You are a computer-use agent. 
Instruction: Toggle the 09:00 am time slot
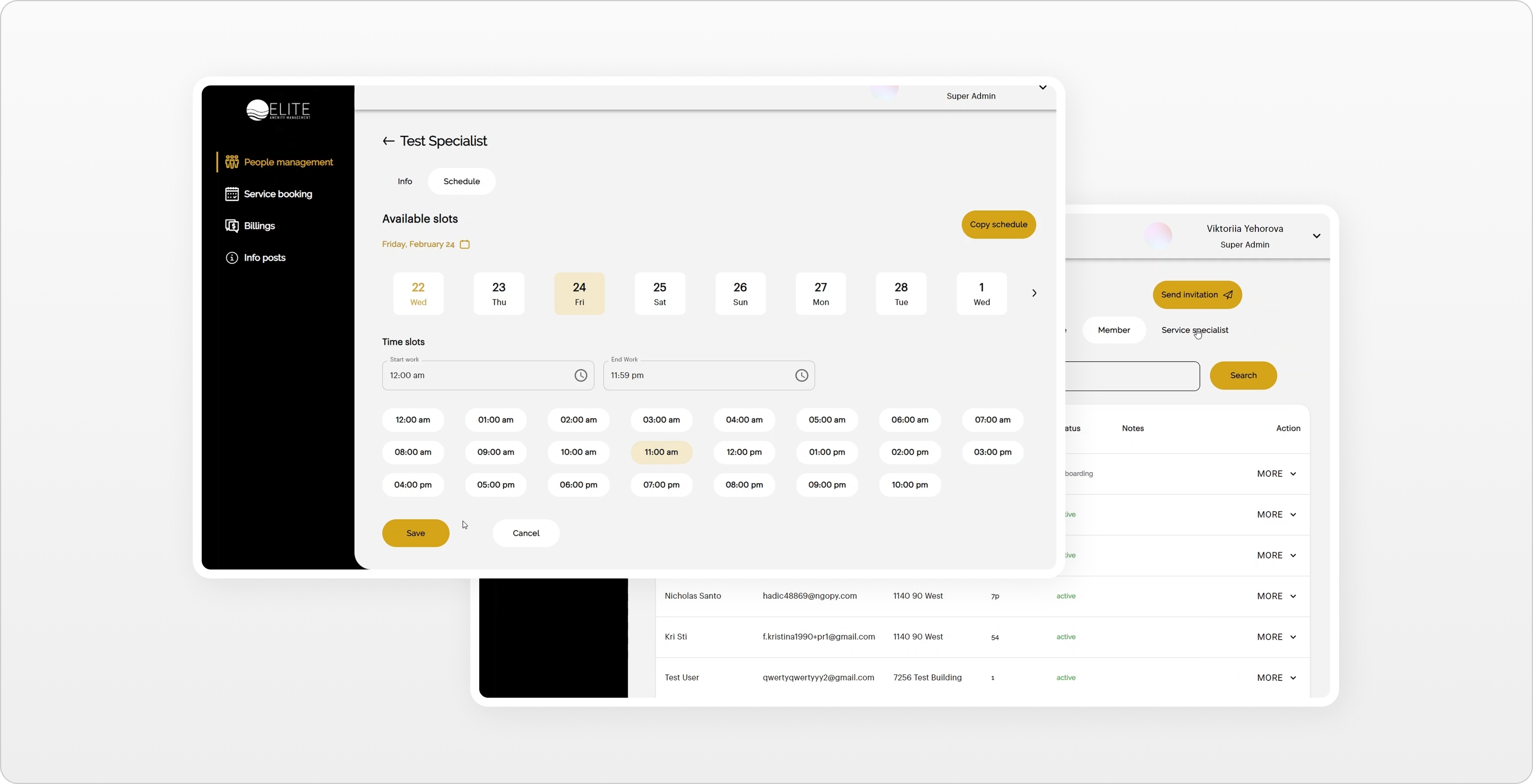[495, 452]
